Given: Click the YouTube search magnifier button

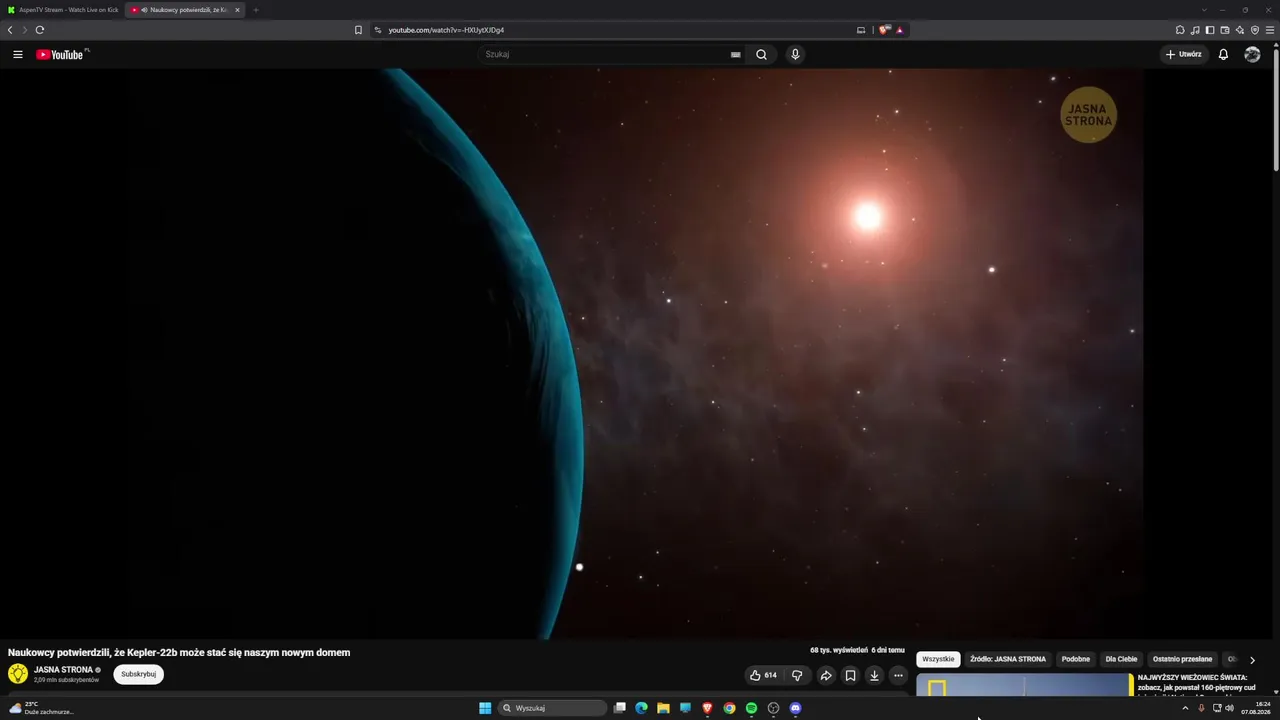Looking at the screenshot, I should (761, 54).
